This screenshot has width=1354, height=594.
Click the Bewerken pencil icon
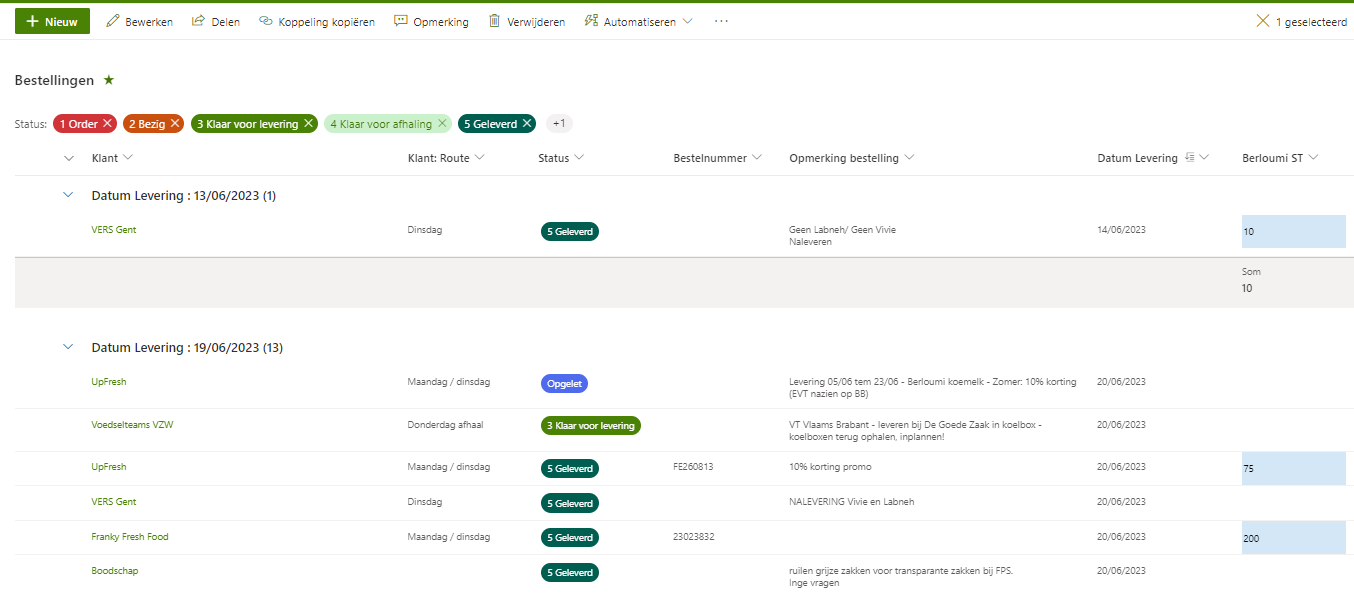click(113, 21)
